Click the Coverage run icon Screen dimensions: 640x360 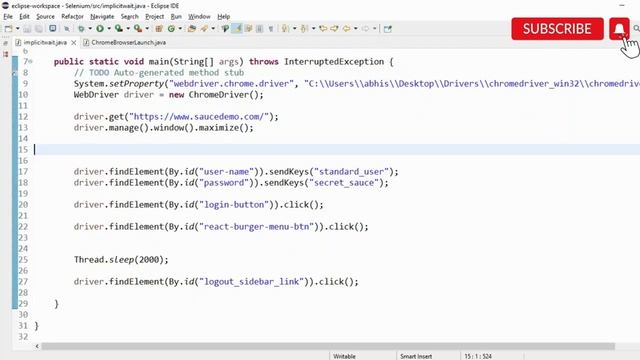tap(119, 29)
